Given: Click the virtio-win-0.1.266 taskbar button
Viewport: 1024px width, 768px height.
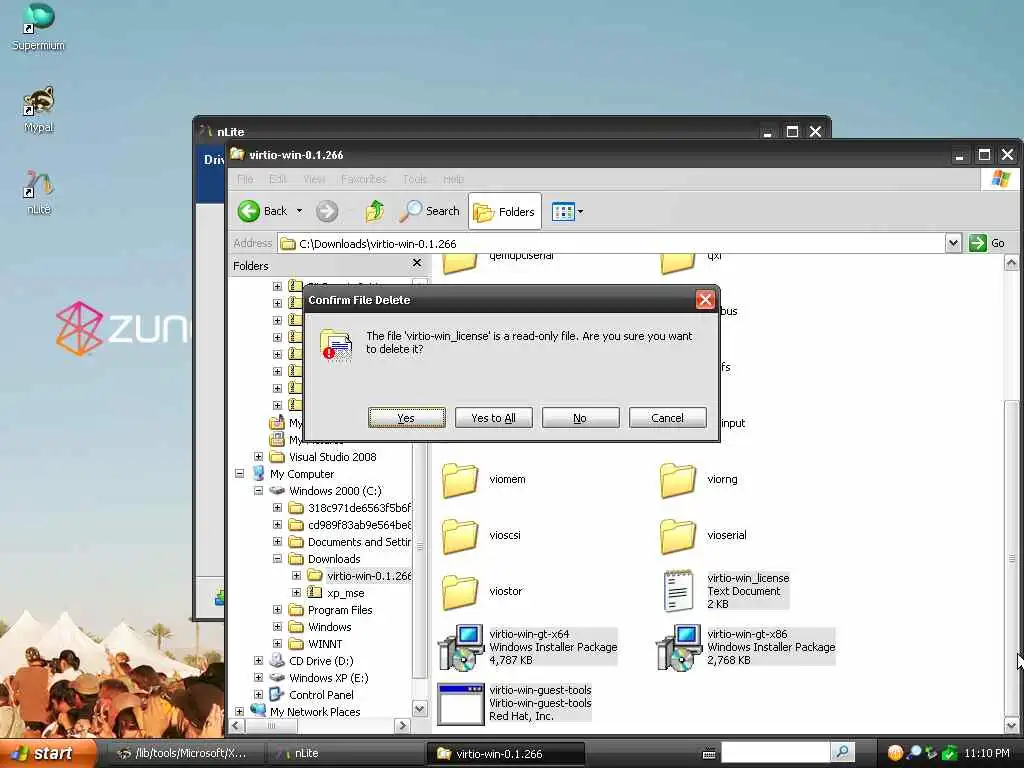Looking at the screenshot, I should pos(505,753).
